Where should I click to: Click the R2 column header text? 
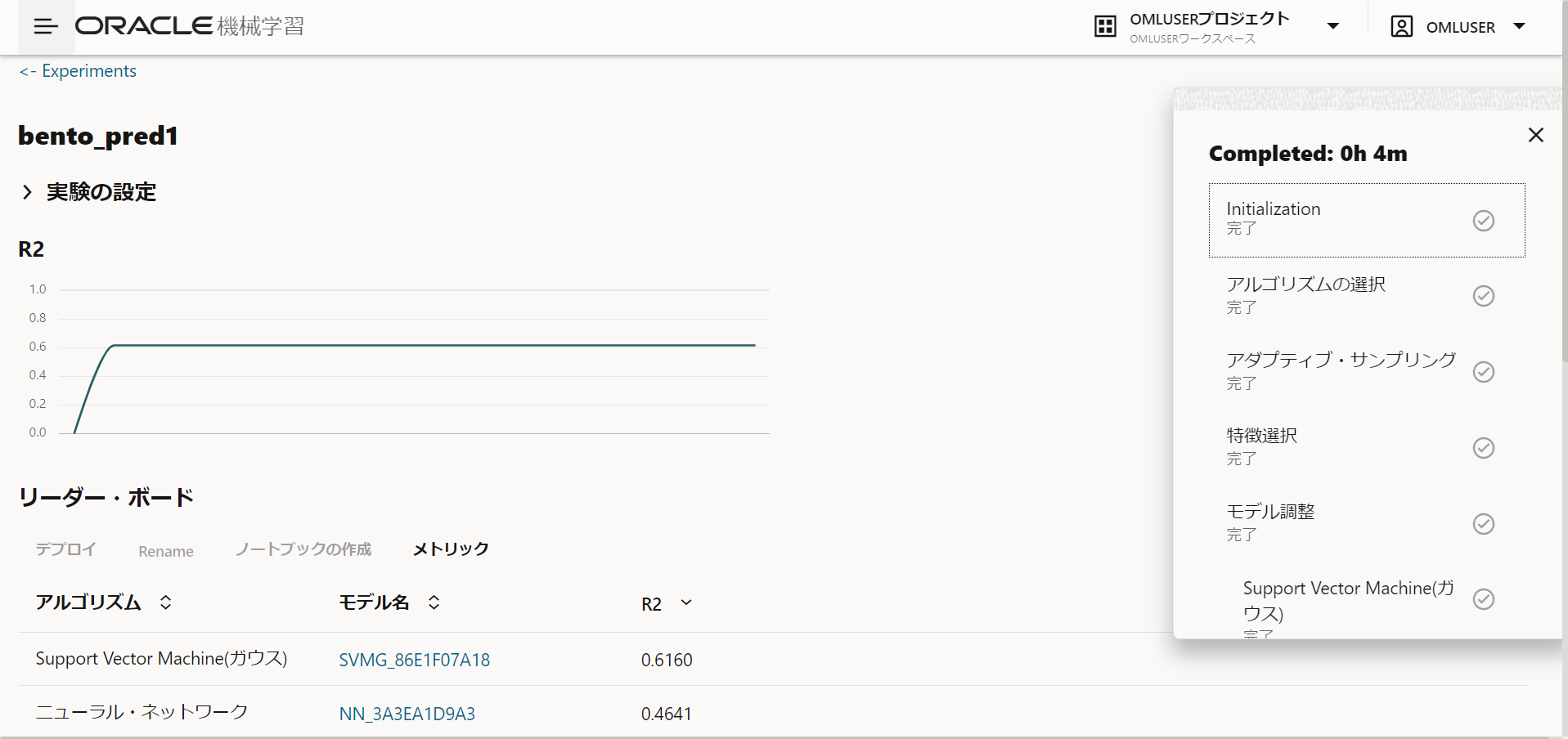[651, 604]
